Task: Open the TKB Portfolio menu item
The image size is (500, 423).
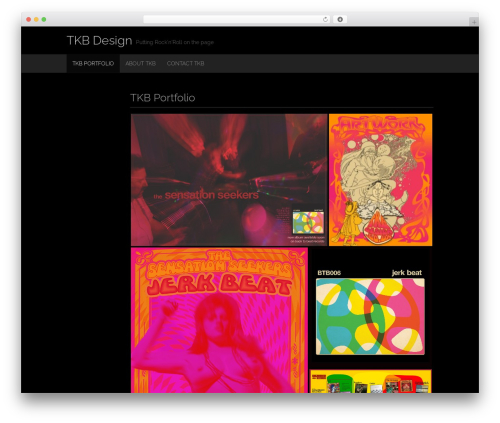Action: pyautogui.click(x=93, y=63)
